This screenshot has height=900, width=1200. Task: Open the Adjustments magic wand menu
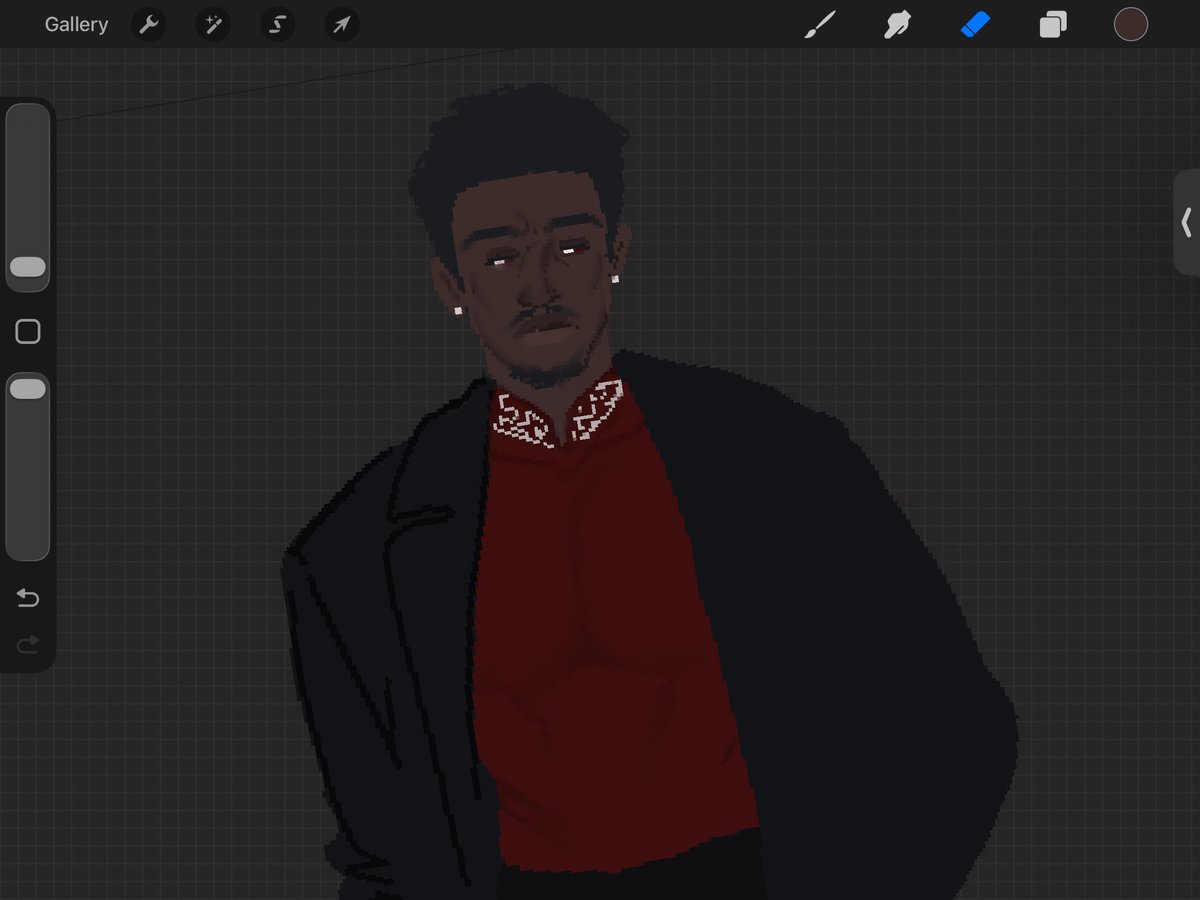[213, 25]
